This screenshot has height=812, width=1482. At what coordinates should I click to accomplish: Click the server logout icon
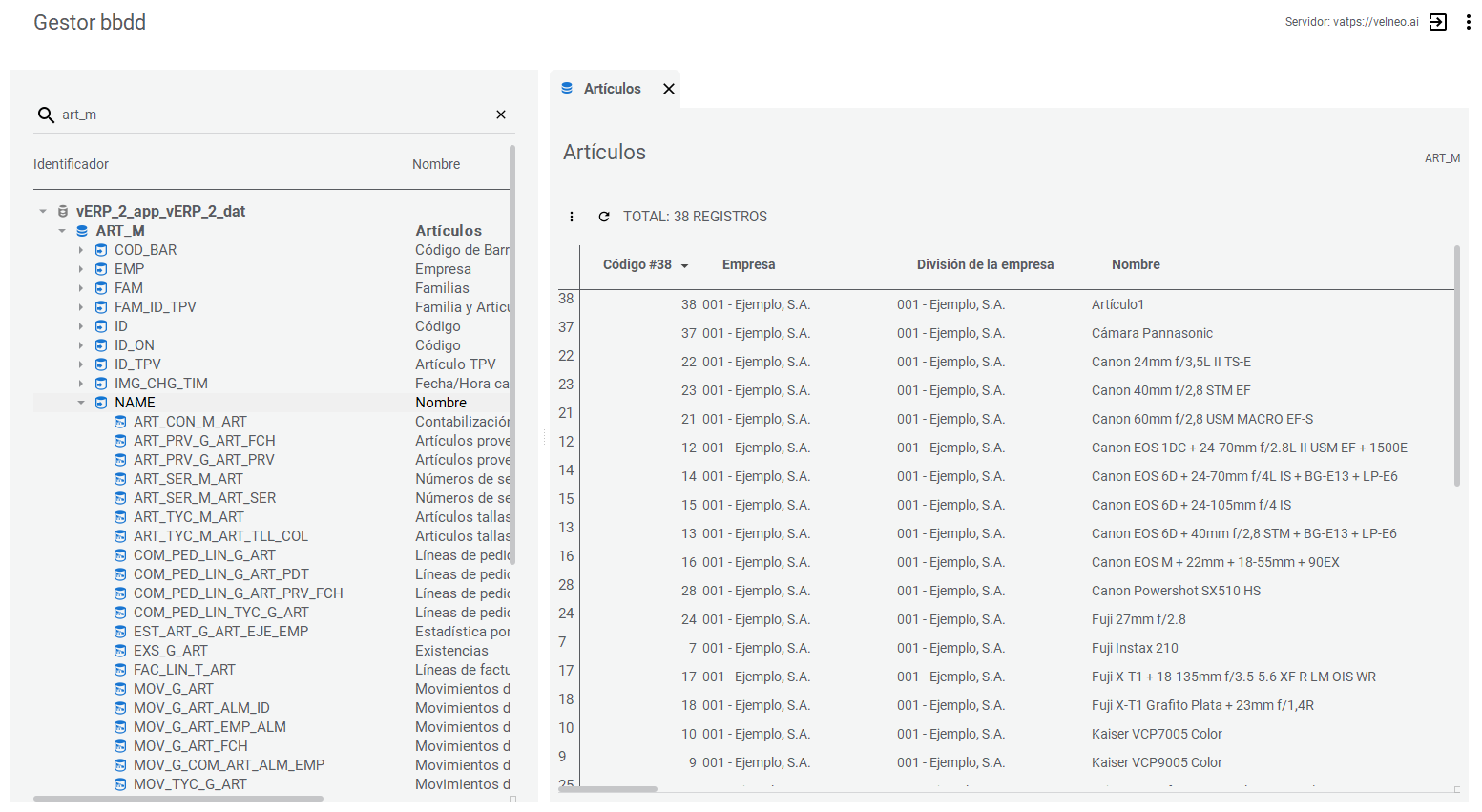[x=1438, y=22]
